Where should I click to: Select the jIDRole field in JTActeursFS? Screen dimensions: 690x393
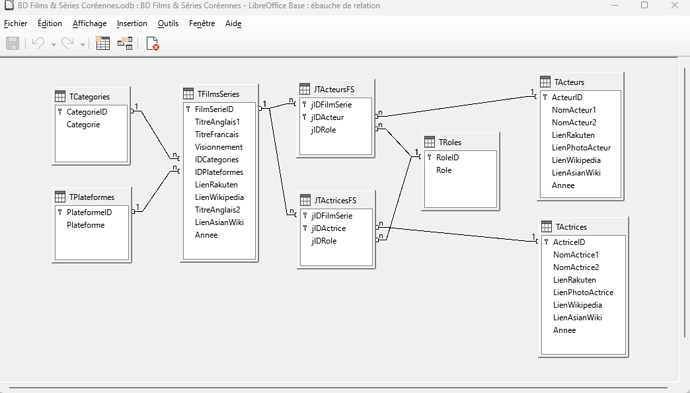336,130
